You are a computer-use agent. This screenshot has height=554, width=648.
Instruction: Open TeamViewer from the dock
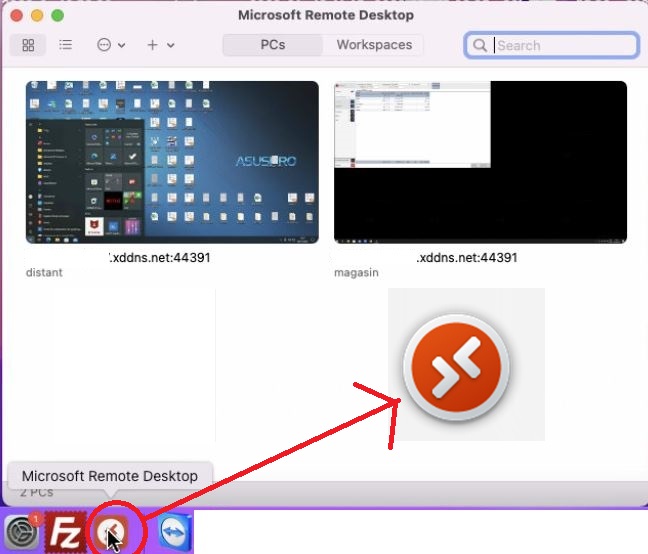click(174, 532)
